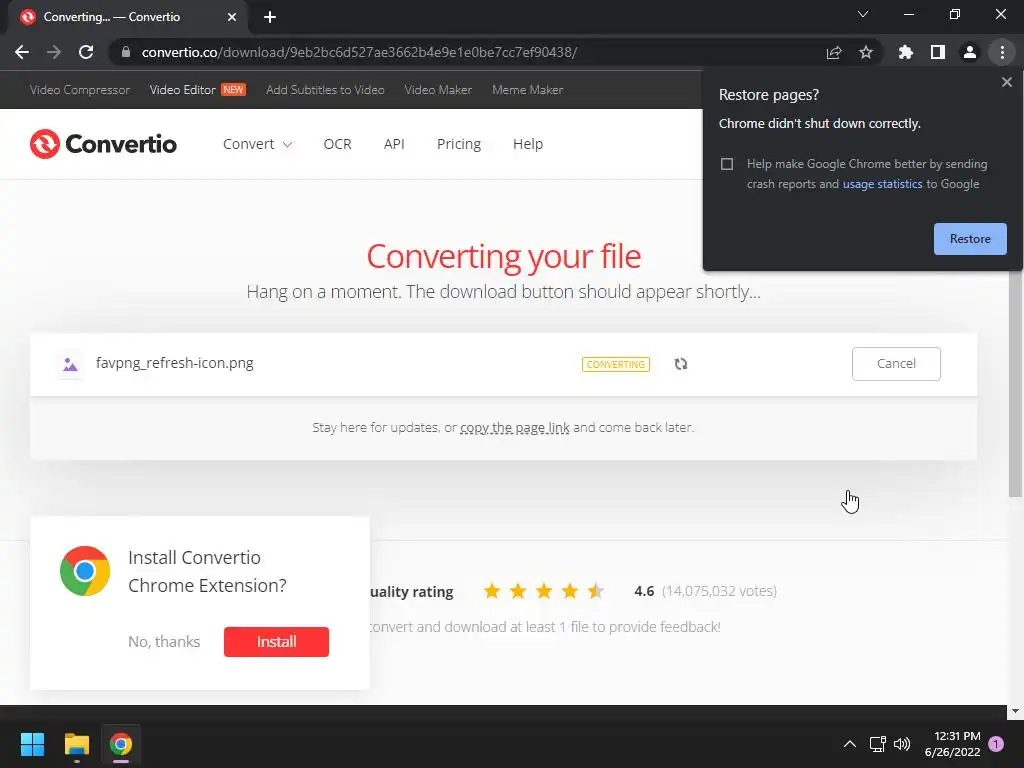Open the clock showing 12:31 PM

coord(952,744)
